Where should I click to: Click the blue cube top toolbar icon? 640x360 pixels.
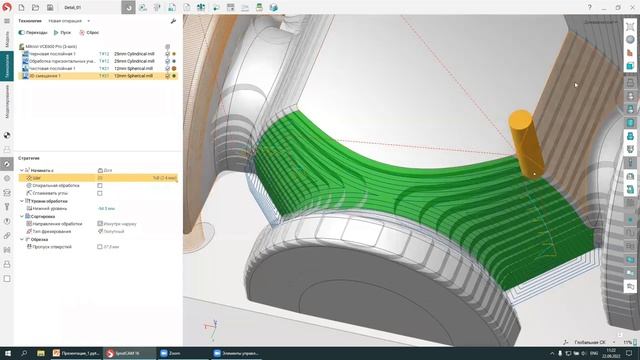(273, 7)
